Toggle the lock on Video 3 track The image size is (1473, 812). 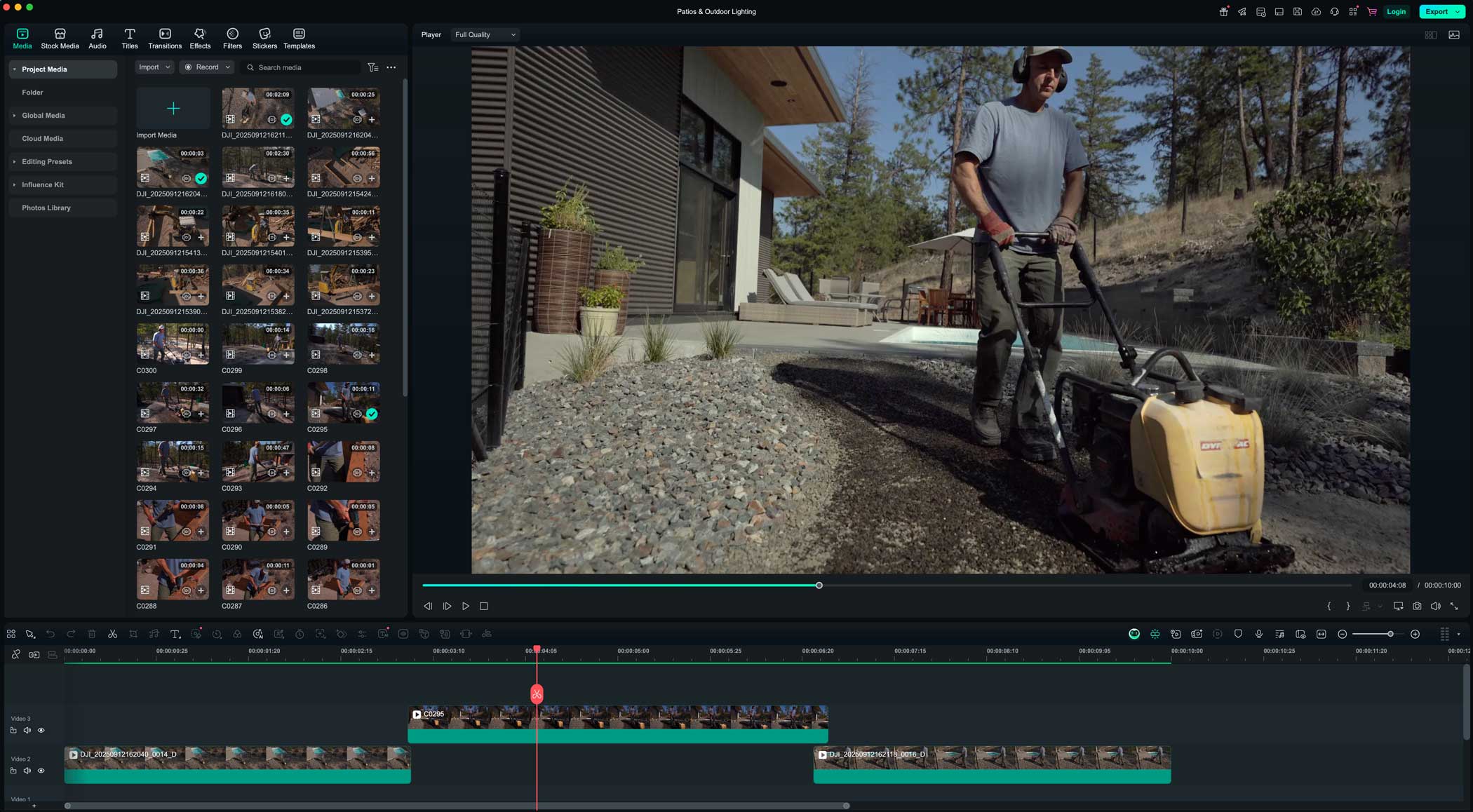(13, 731)
